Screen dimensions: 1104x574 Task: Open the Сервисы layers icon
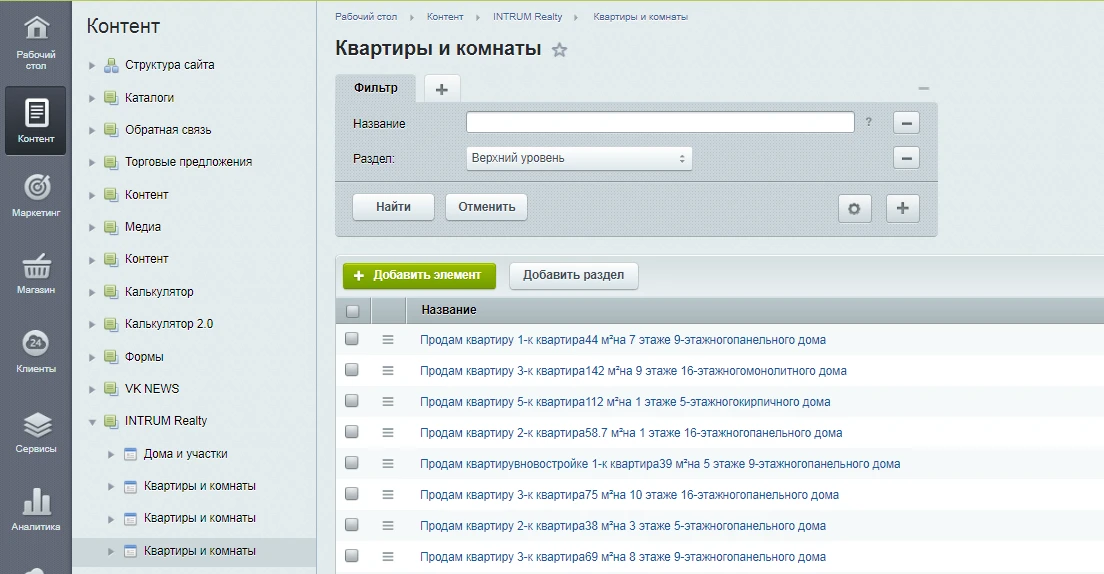tap(36, 425)
